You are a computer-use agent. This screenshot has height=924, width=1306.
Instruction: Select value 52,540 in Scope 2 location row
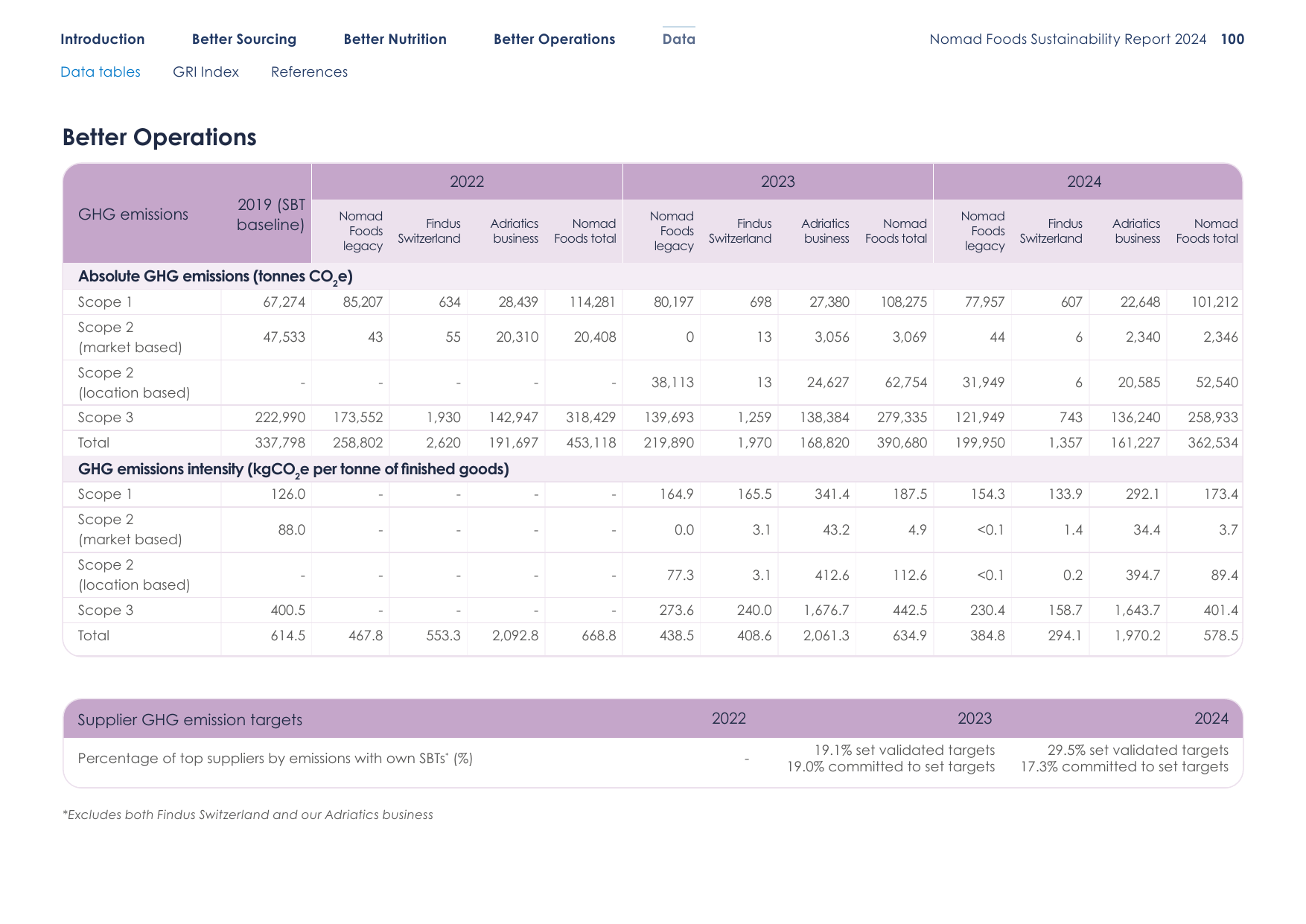pyautogui.click(x=1217, y=383)
